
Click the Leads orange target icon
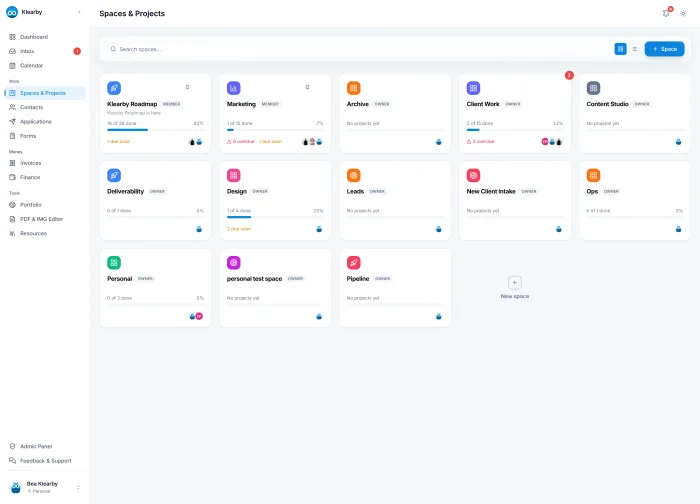(x=354, y=175)
